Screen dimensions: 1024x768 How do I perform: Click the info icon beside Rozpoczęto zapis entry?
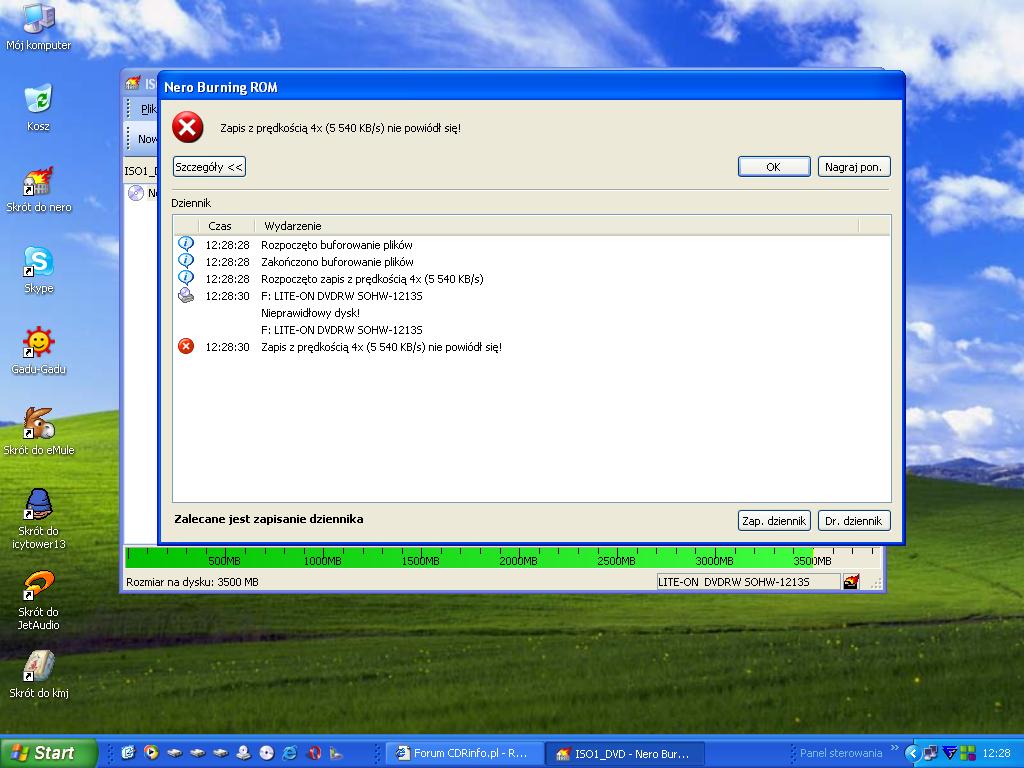pos(186,278)
